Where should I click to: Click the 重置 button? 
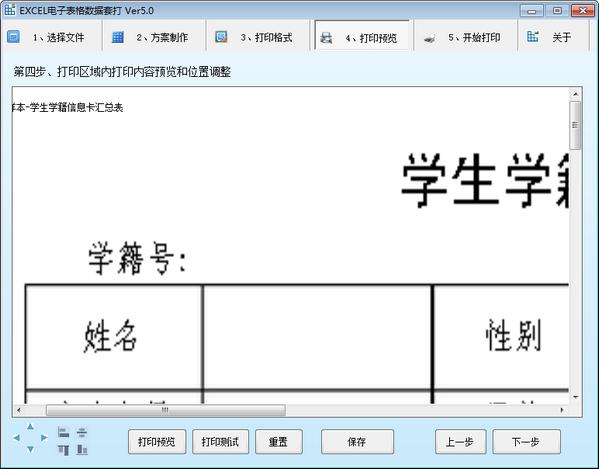(279, 442)
